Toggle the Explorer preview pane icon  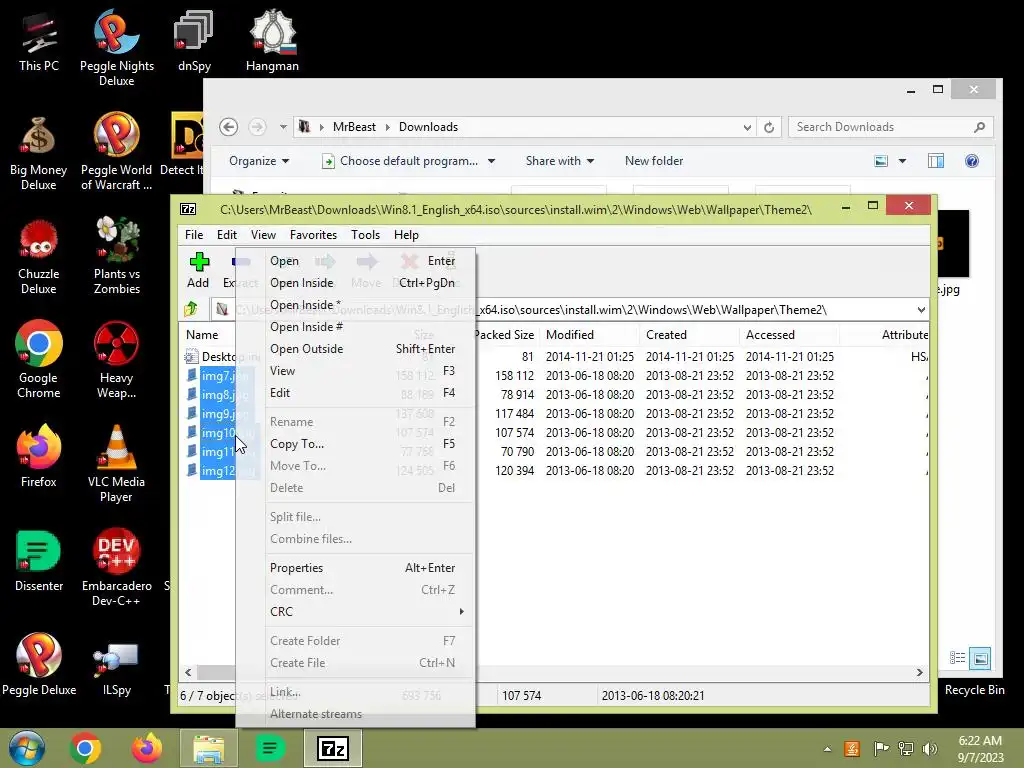tap(936, 161)
